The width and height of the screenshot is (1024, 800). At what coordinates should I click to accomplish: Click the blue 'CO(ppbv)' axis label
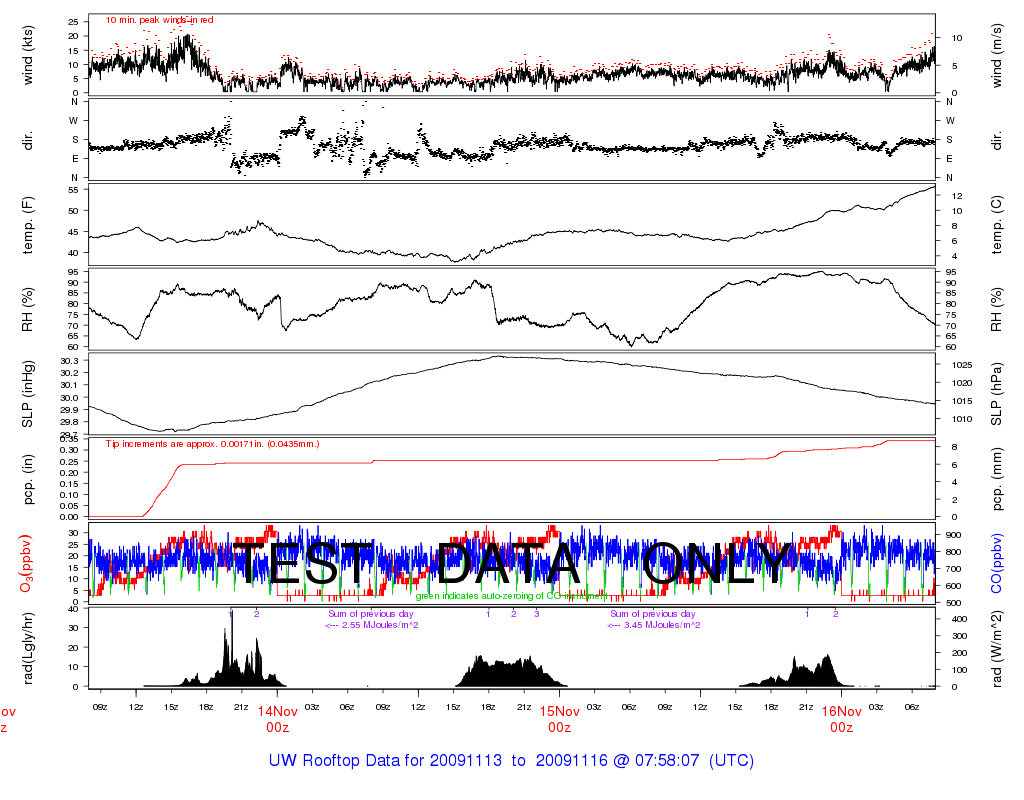point(996,564)
